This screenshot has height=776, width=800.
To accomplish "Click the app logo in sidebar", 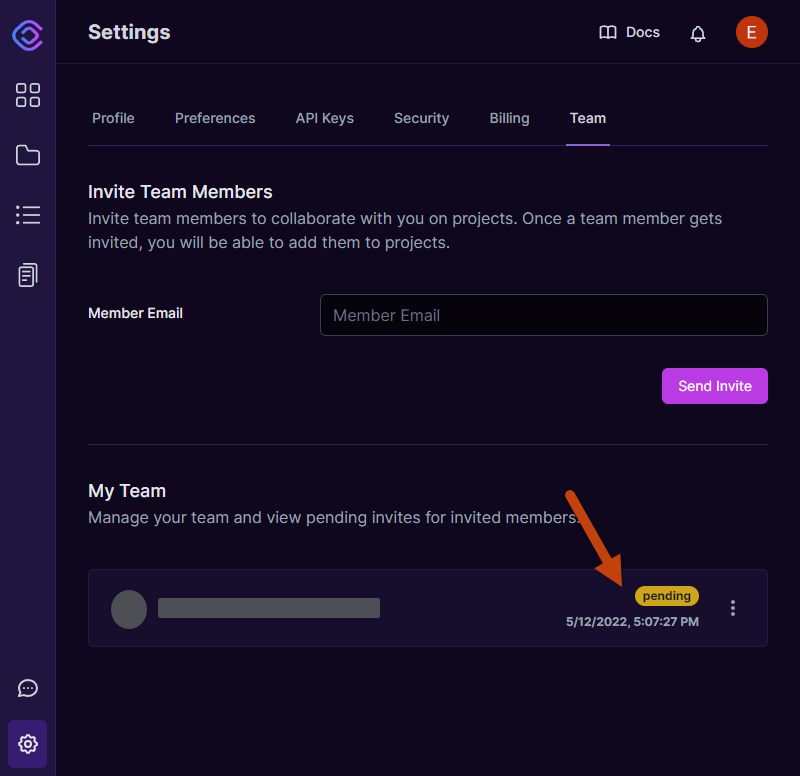I will (28, 35).
